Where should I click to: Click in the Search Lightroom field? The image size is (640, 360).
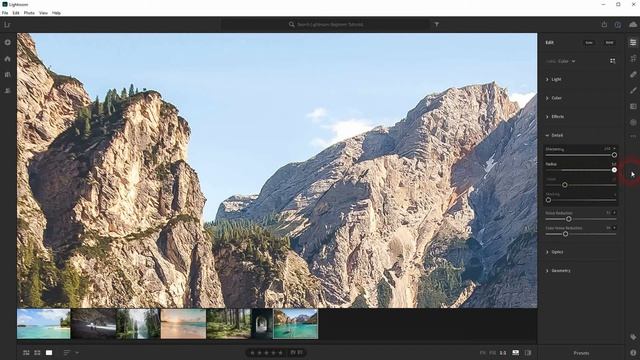click(325, 24)
